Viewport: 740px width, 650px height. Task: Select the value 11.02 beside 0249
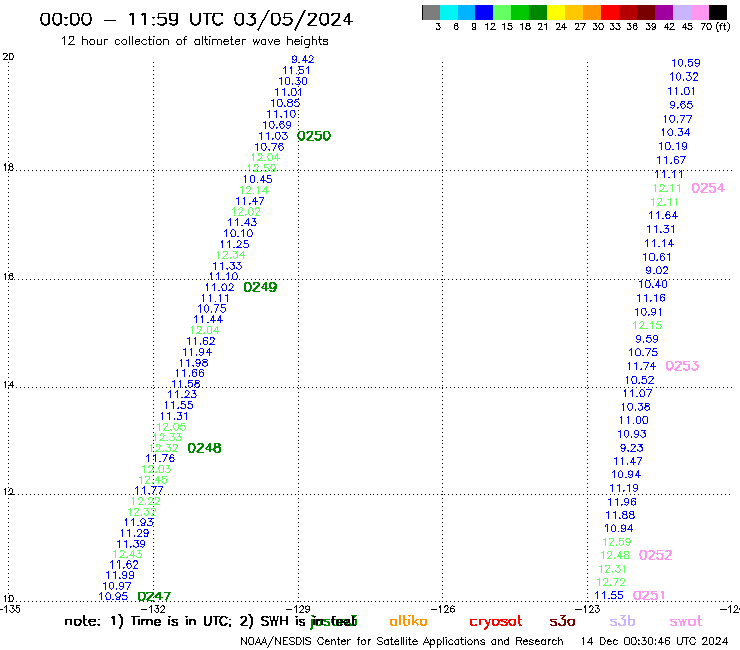coord(219,287)
